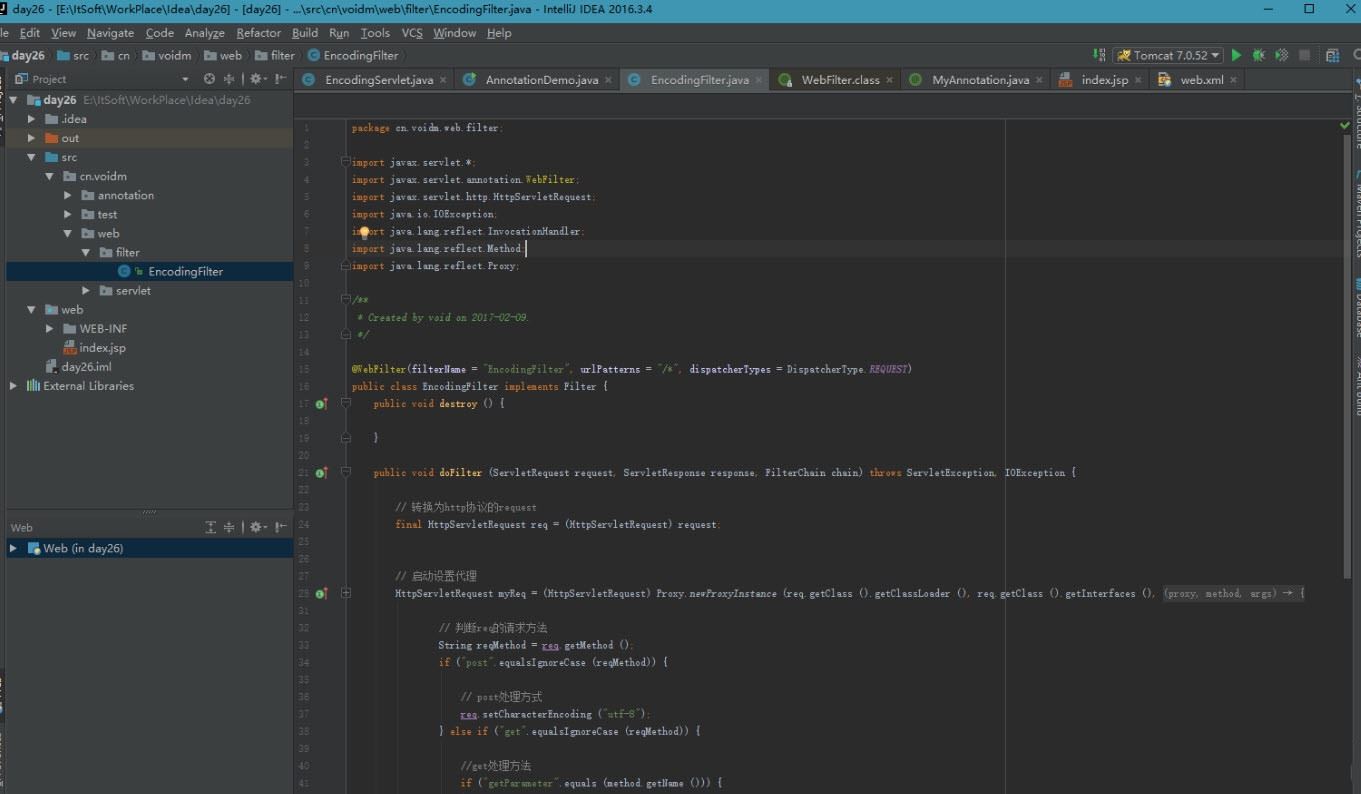Run Tomcat with Coverage icon

(x=1281, y=55)
